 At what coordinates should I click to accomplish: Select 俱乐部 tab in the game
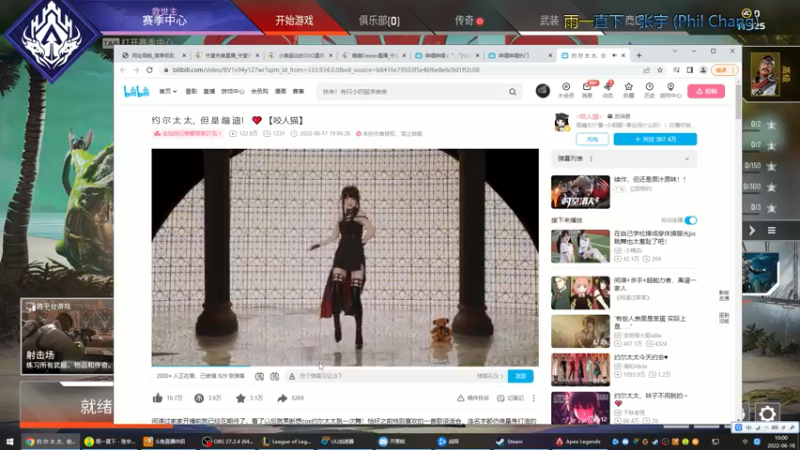tap(379, 21)
